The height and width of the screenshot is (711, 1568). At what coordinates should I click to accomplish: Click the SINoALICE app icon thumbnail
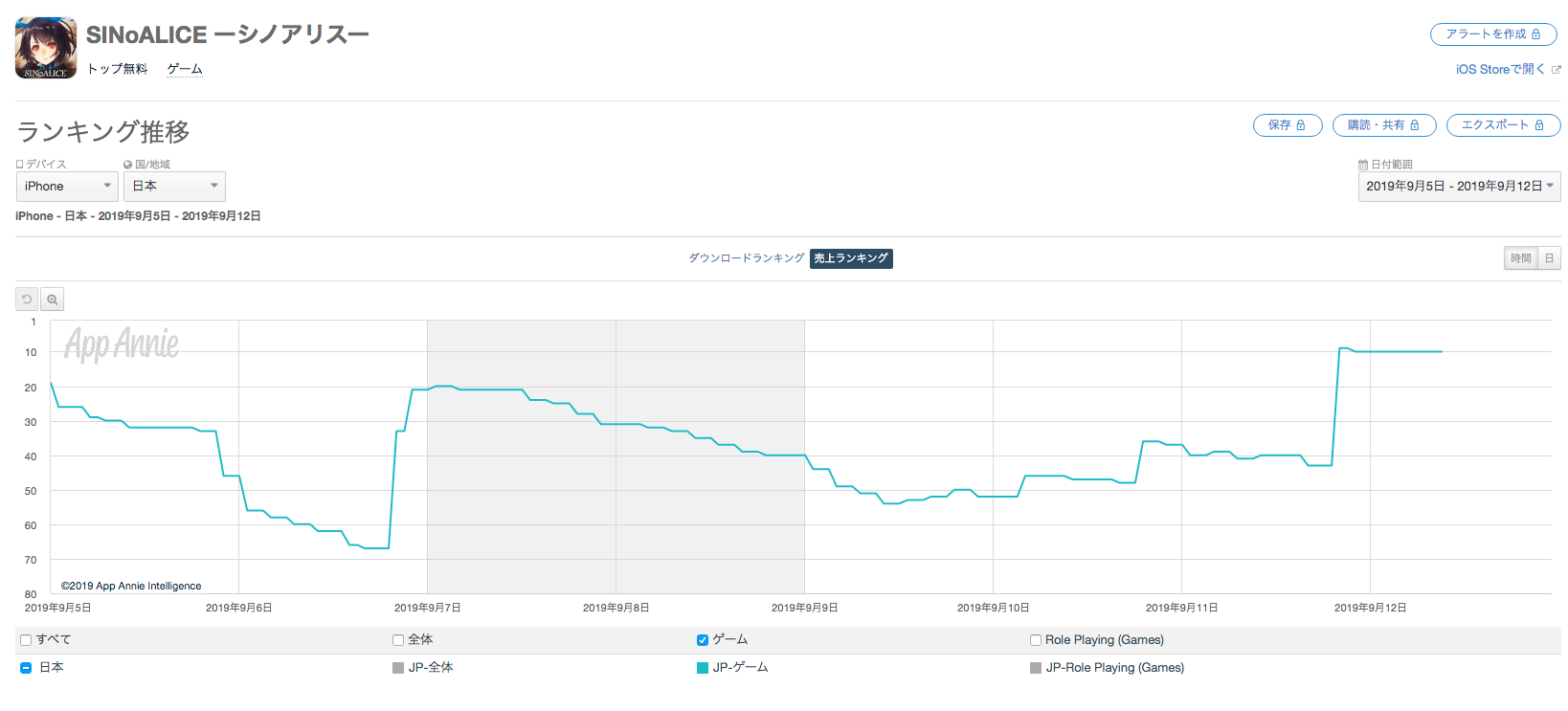[46, 48]
